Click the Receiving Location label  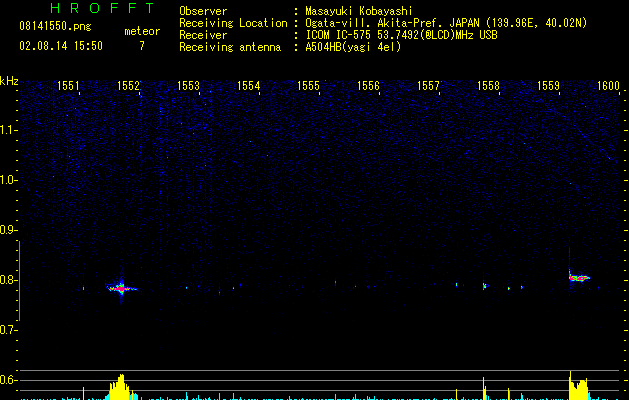[x=233, y=23]
